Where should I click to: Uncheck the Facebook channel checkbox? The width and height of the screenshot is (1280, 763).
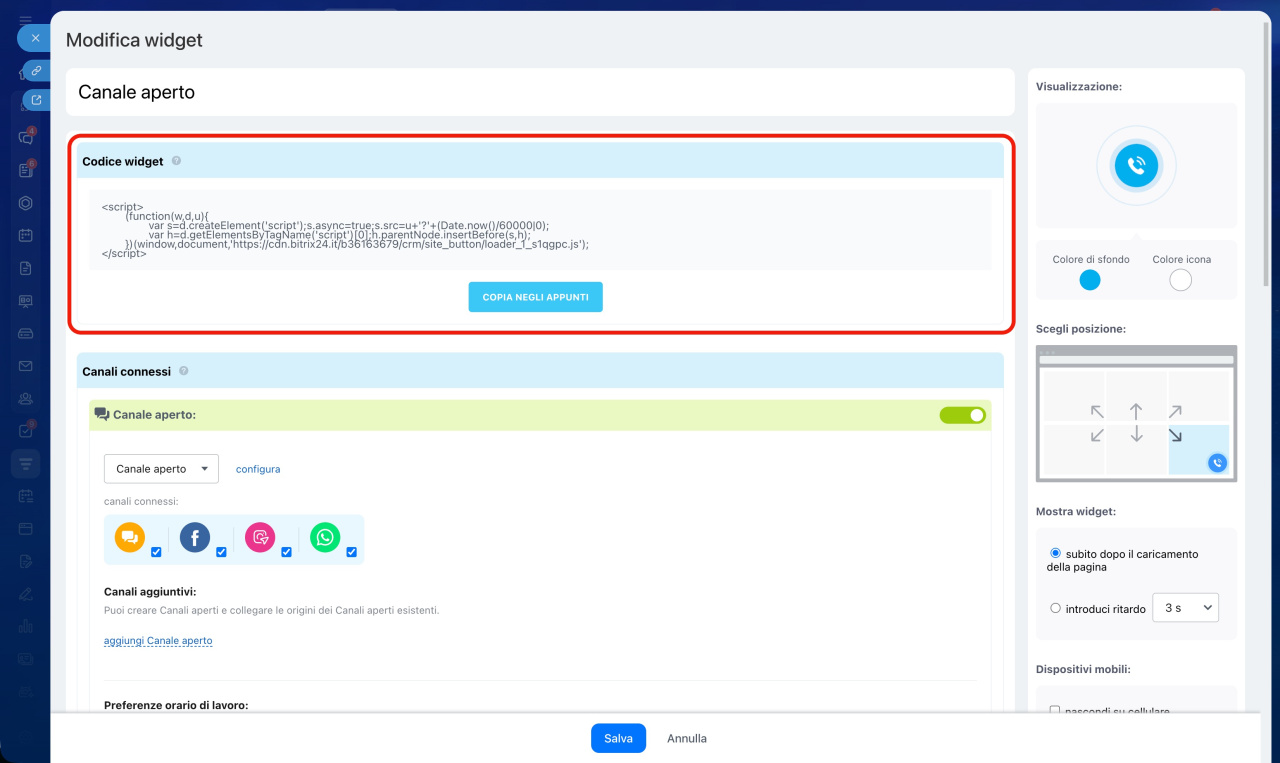coord(221,552)
